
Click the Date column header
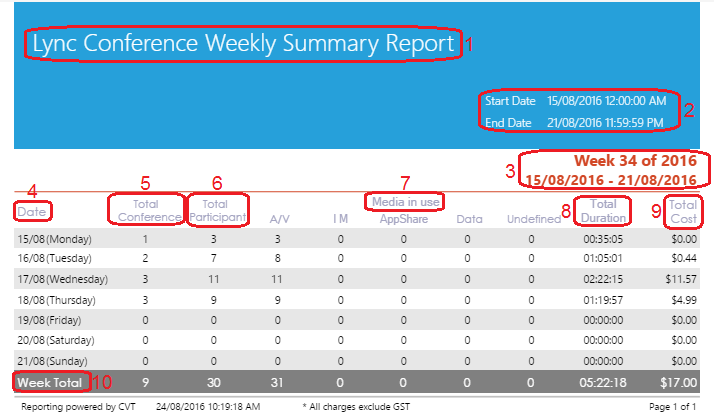click(x=31, y=212)
